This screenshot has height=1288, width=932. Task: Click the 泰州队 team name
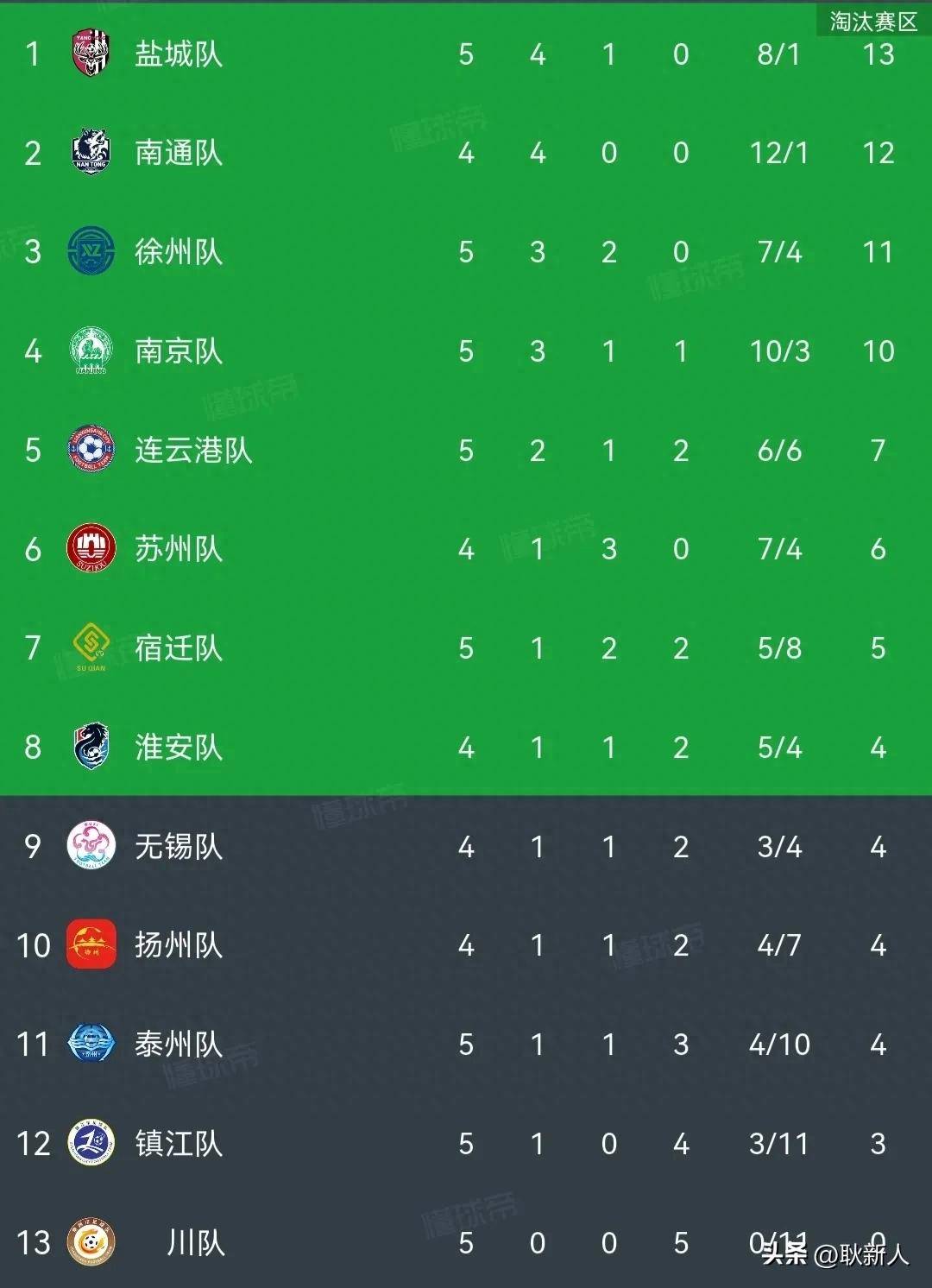[x=179, y=1045]
